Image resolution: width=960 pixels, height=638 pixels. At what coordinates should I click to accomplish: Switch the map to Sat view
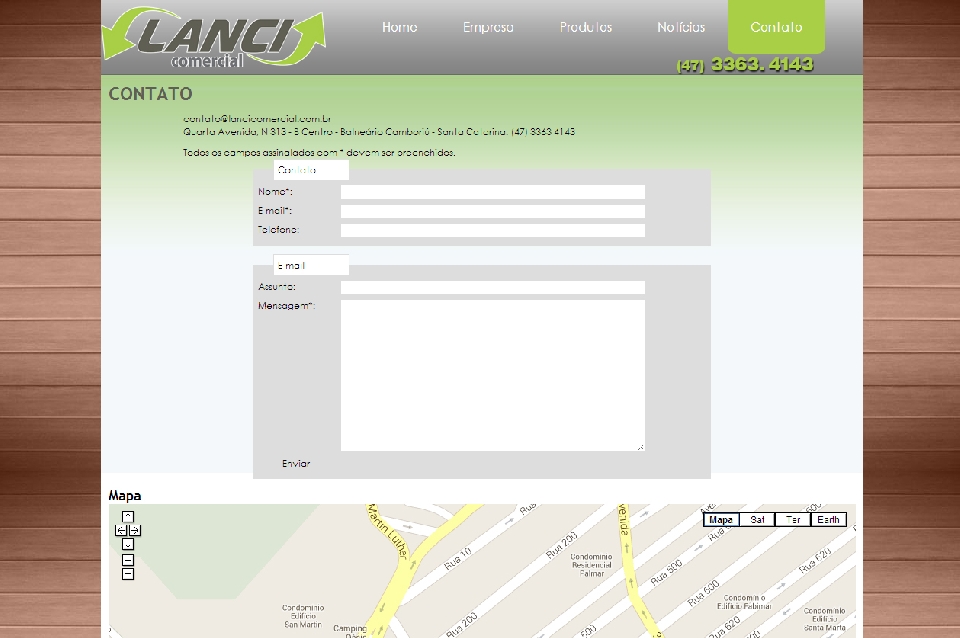(757, 520)
